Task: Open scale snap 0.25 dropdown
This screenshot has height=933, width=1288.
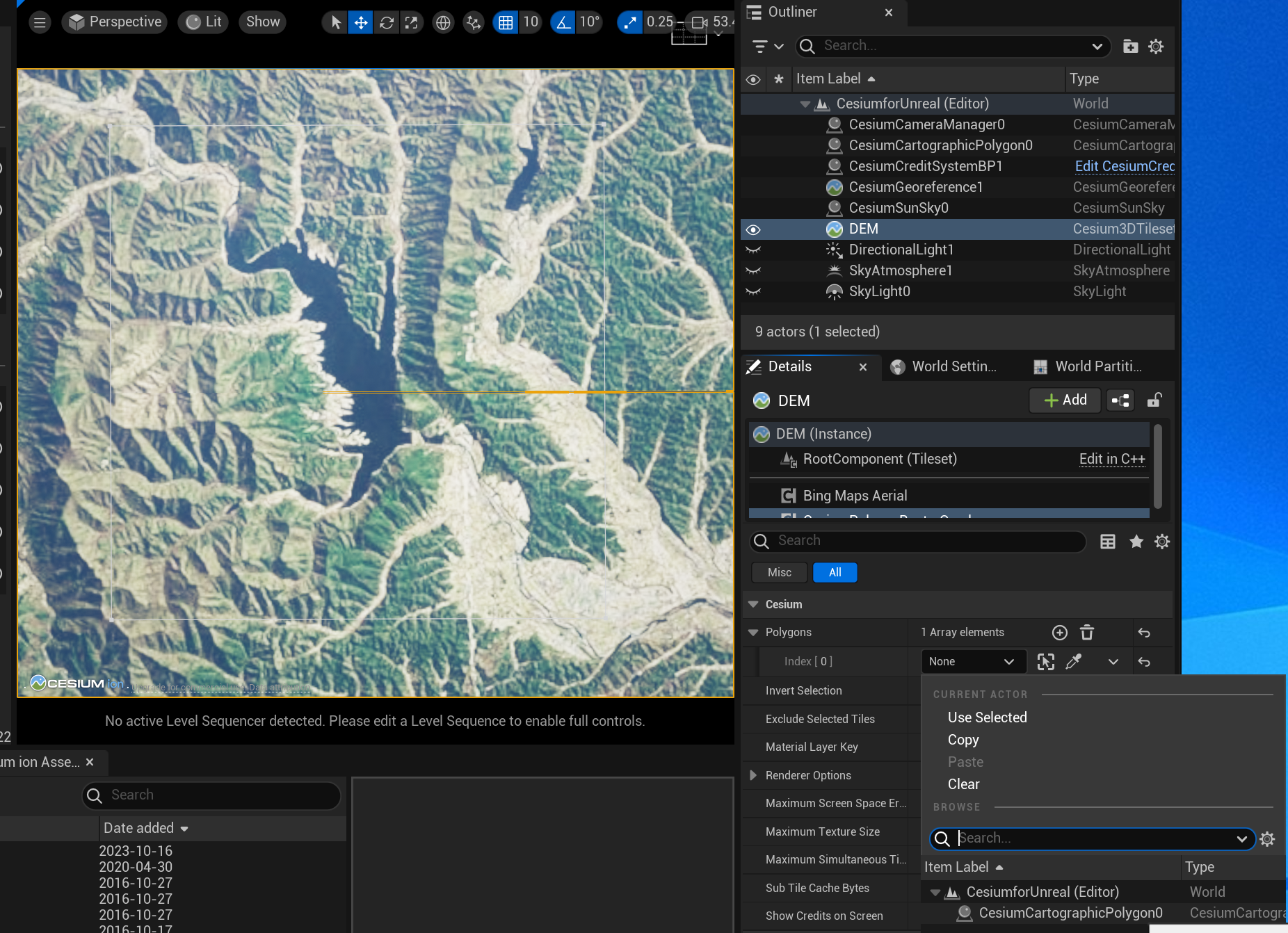Action: [659, 22]
